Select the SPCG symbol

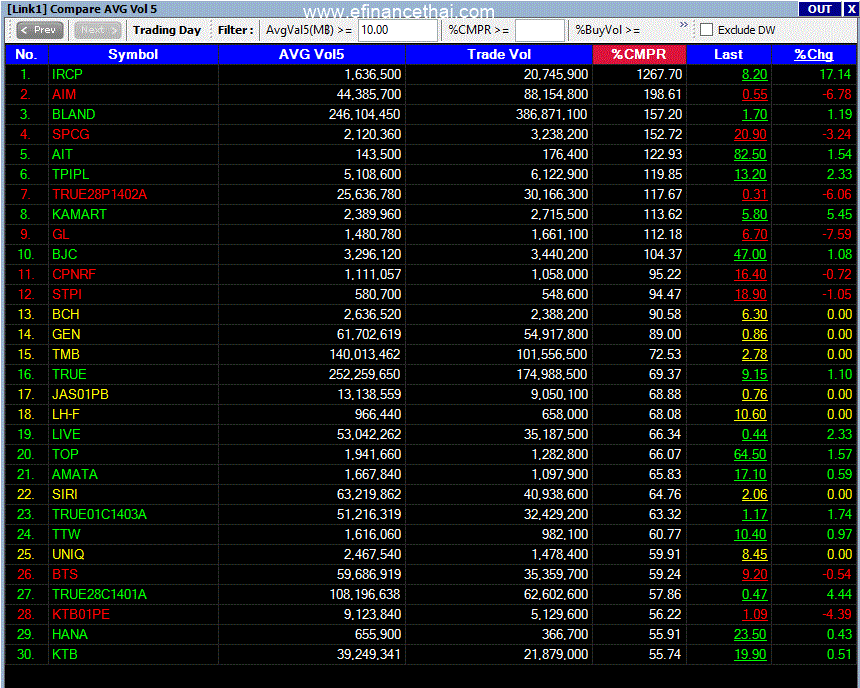70,134
